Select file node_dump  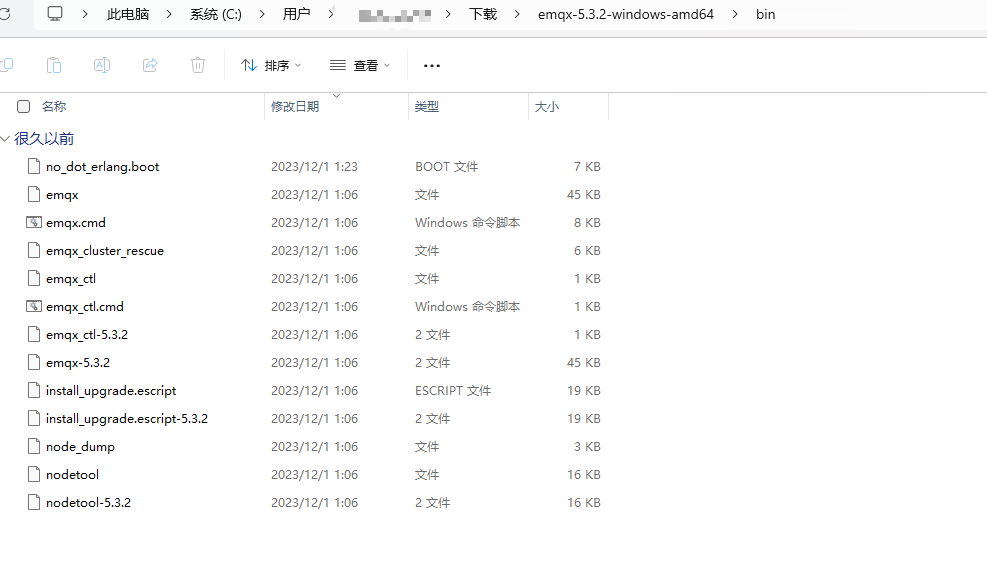tap(80, 447)
